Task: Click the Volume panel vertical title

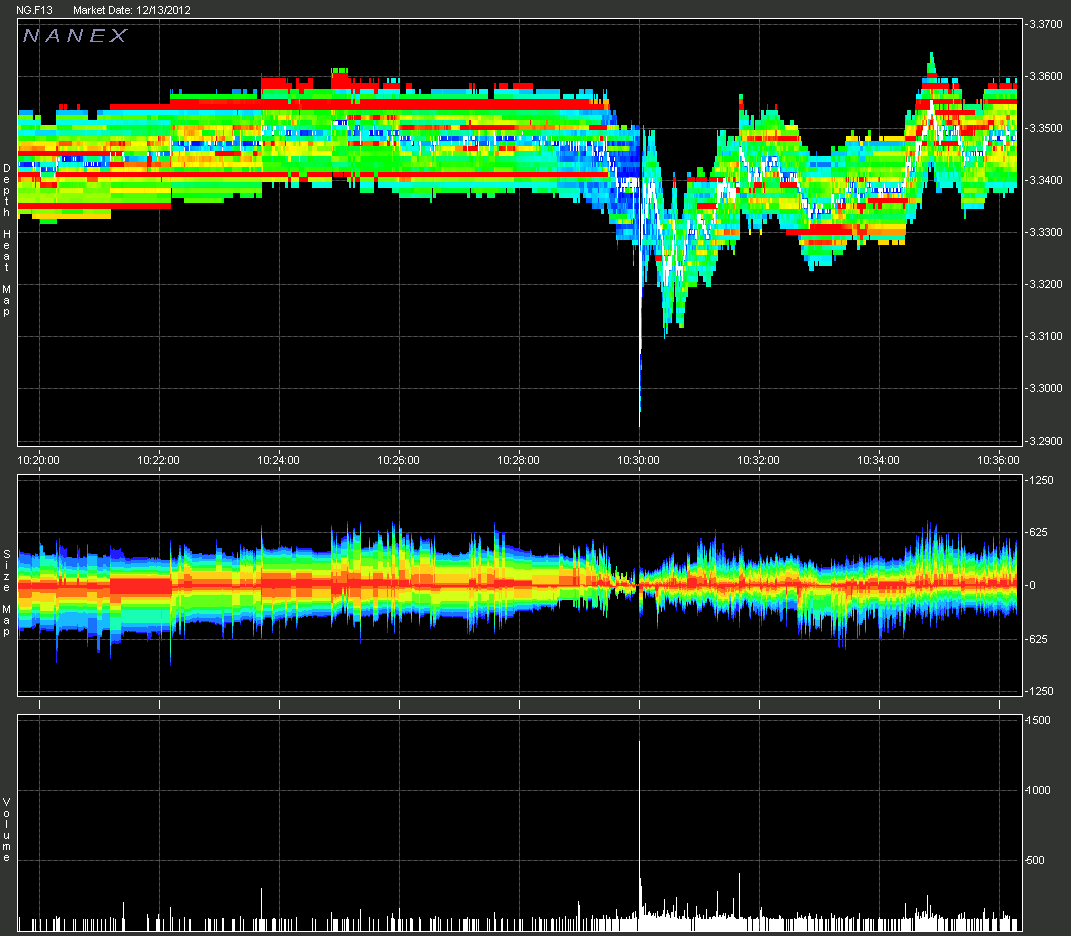Action: pyautogui.click(x=7, y=829)
